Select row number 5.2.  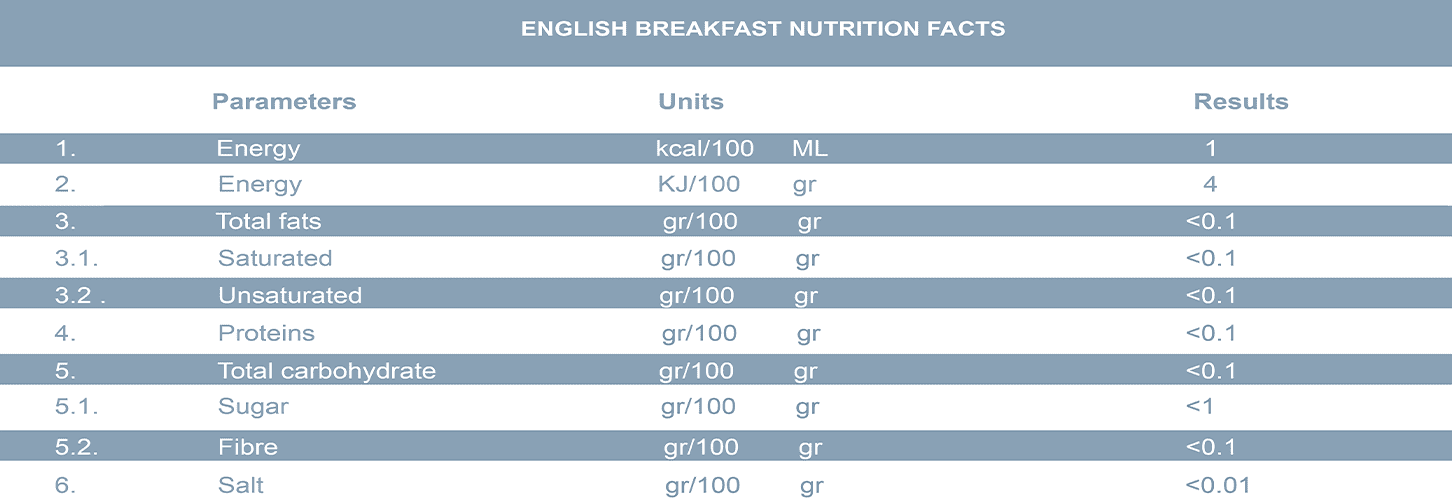click(77, 447)
